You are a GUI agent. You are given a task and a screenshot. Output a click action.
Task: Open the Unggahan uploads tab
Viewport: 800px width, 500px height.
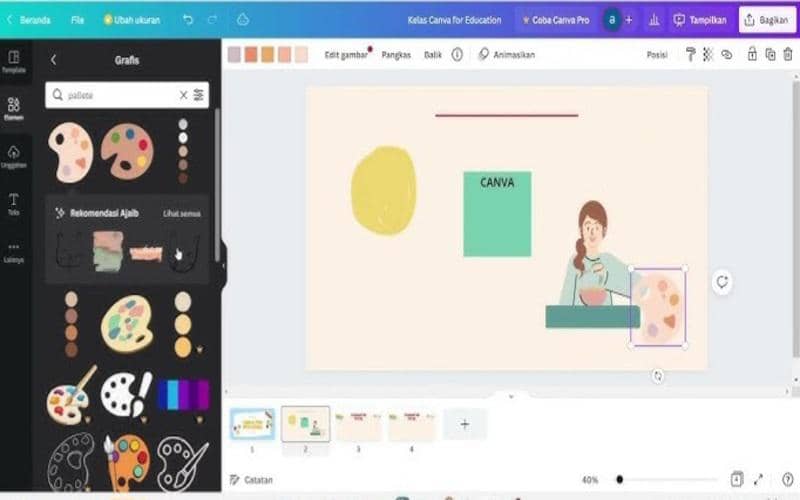14,157
